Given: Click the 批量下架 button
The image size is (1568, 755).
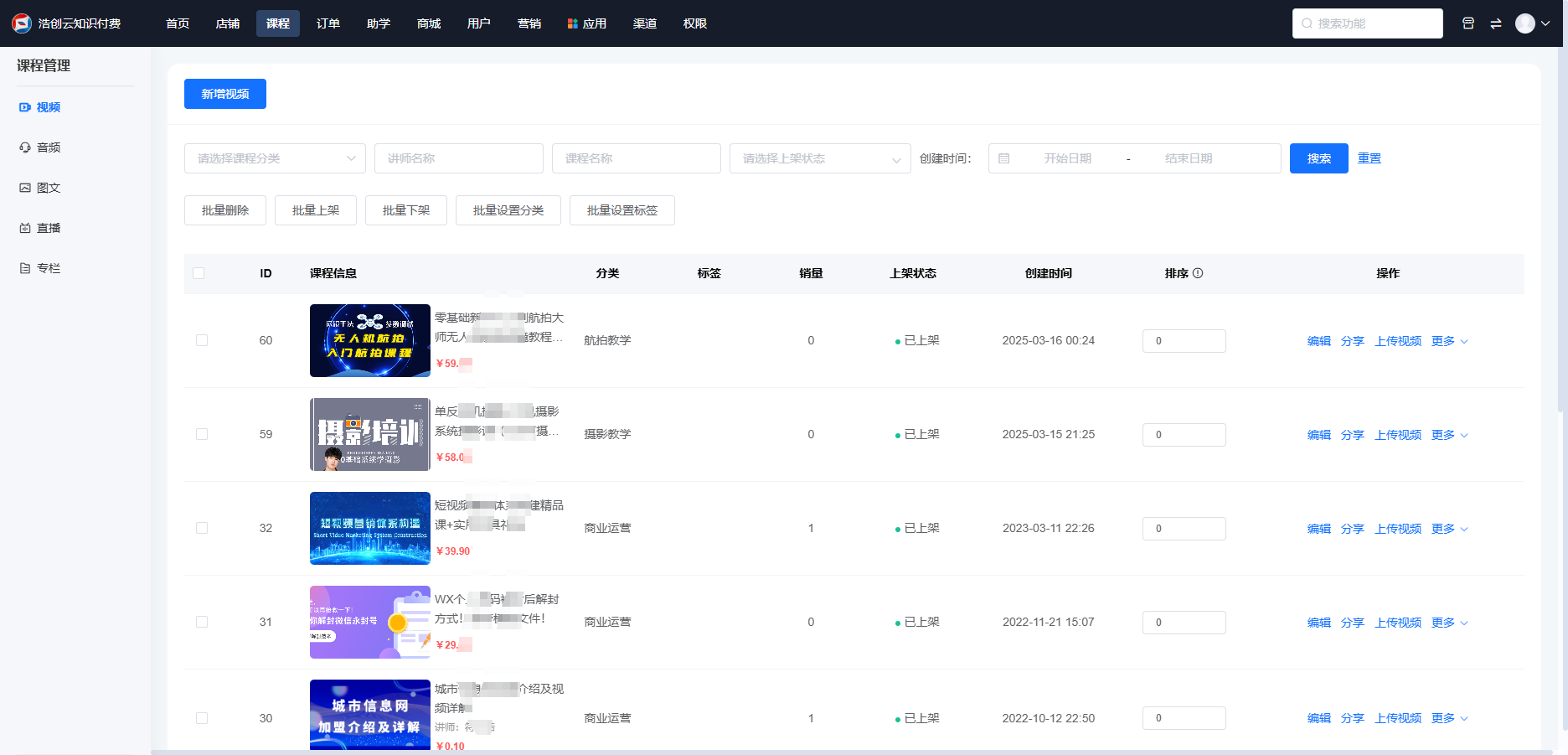Looking at the screenshot, I should 406,210.
